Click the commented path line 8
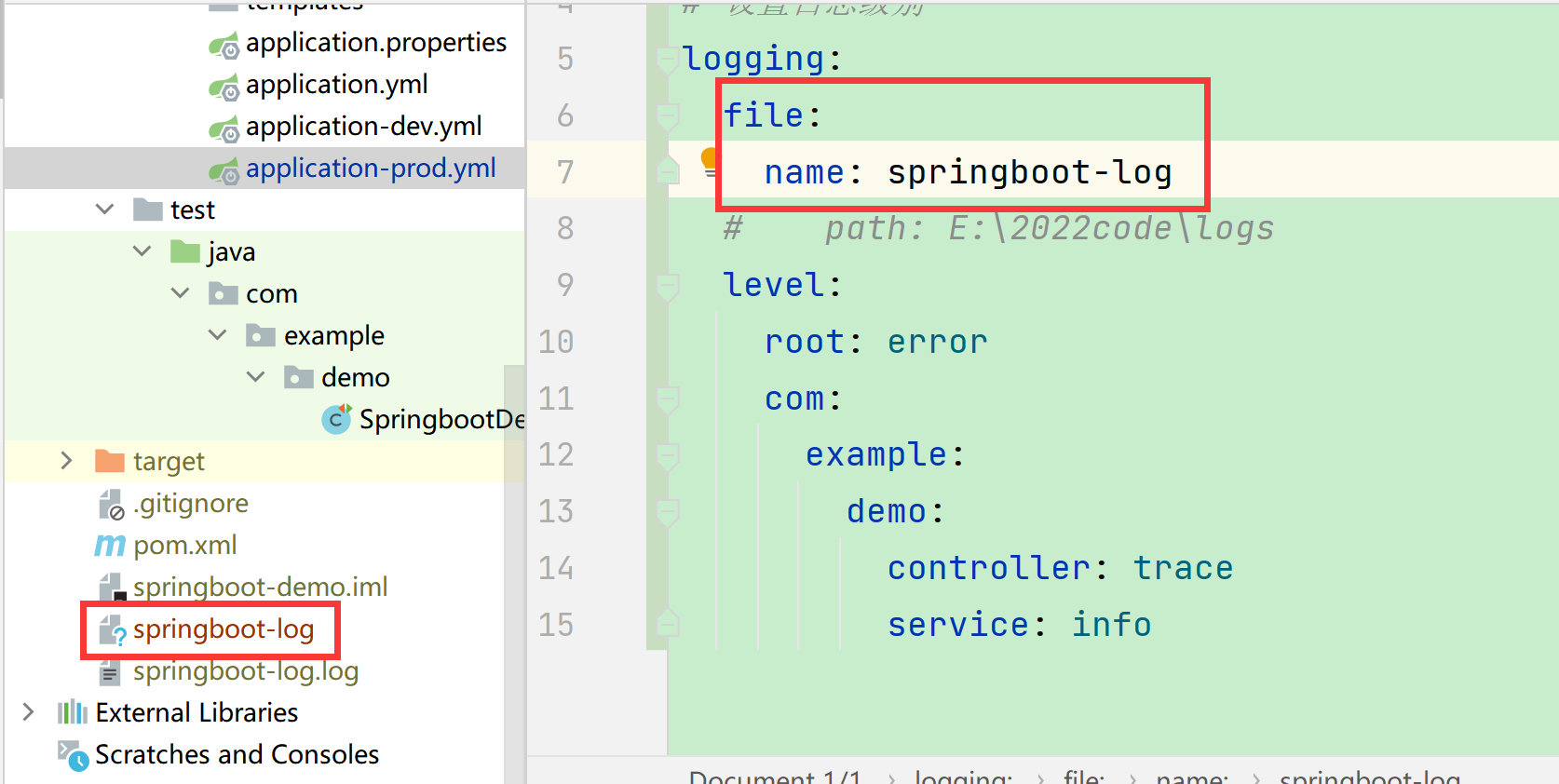Viewport: 1559px width, 784px height. coord(998,229)
